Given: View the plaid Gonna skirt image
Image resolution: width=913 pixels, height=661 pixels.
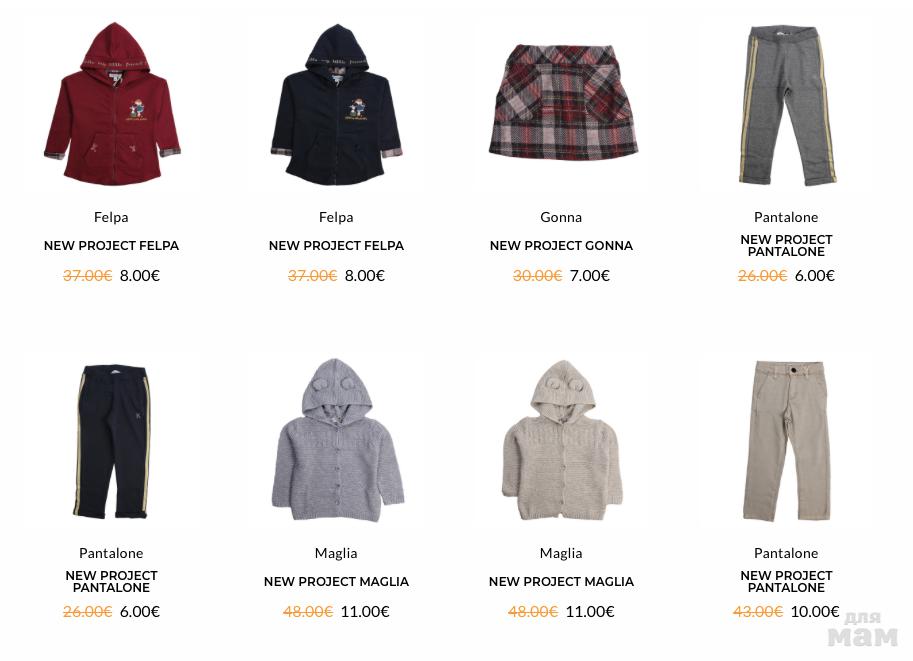Looking at the screenshot, I should point(562,102).
